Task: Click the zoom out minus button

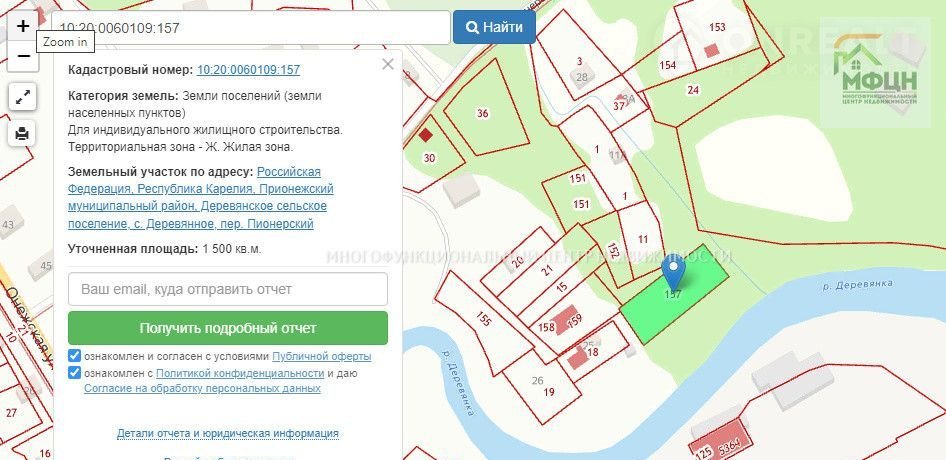Action: pyautogui.click(x=24, y=56)
